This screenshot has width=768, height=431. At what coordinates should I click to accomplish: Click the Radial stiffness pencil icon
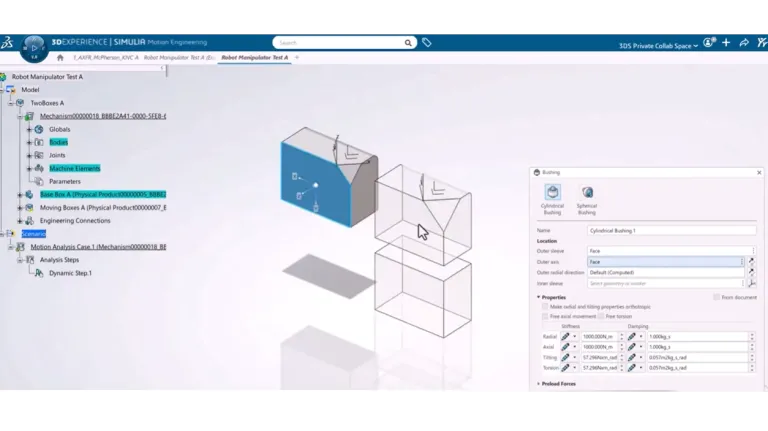(565, 336)
